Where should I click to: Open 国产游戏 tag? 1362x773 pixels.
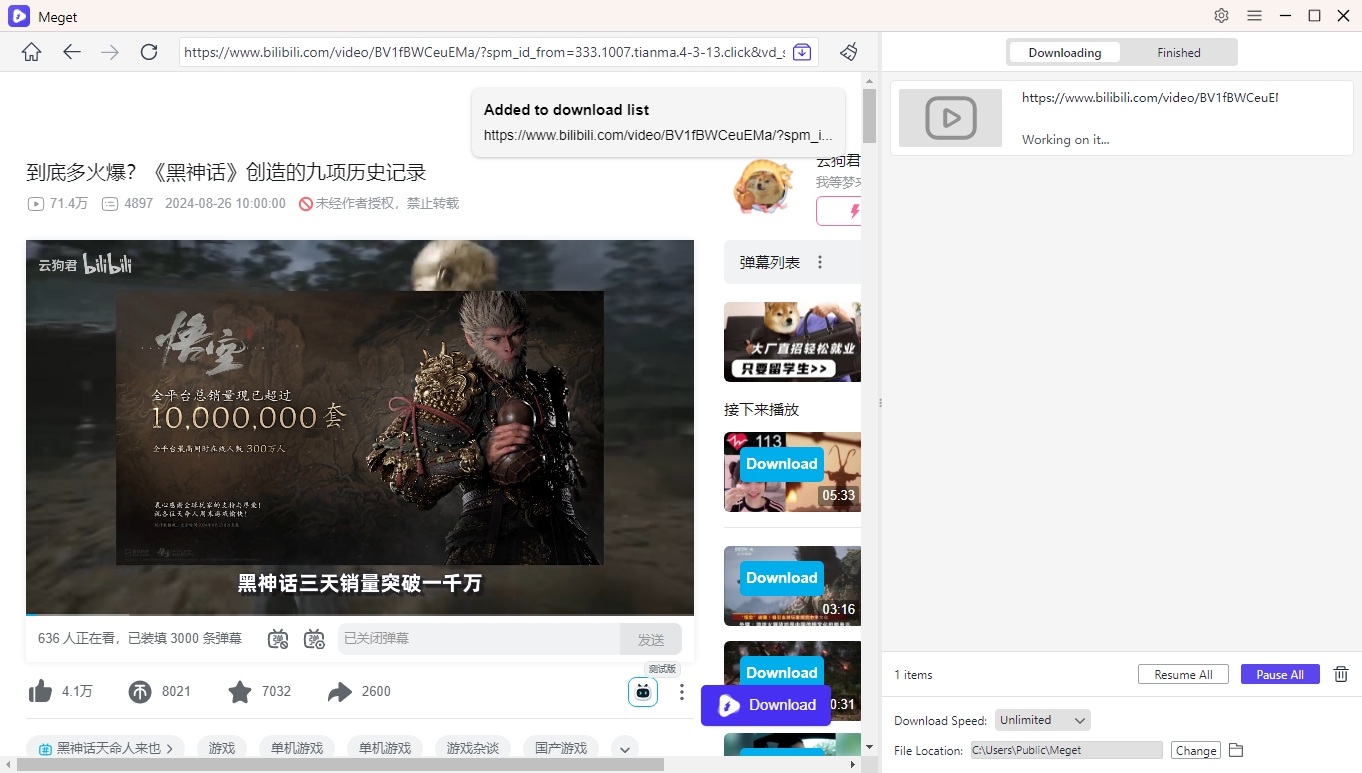pos(561,748)
